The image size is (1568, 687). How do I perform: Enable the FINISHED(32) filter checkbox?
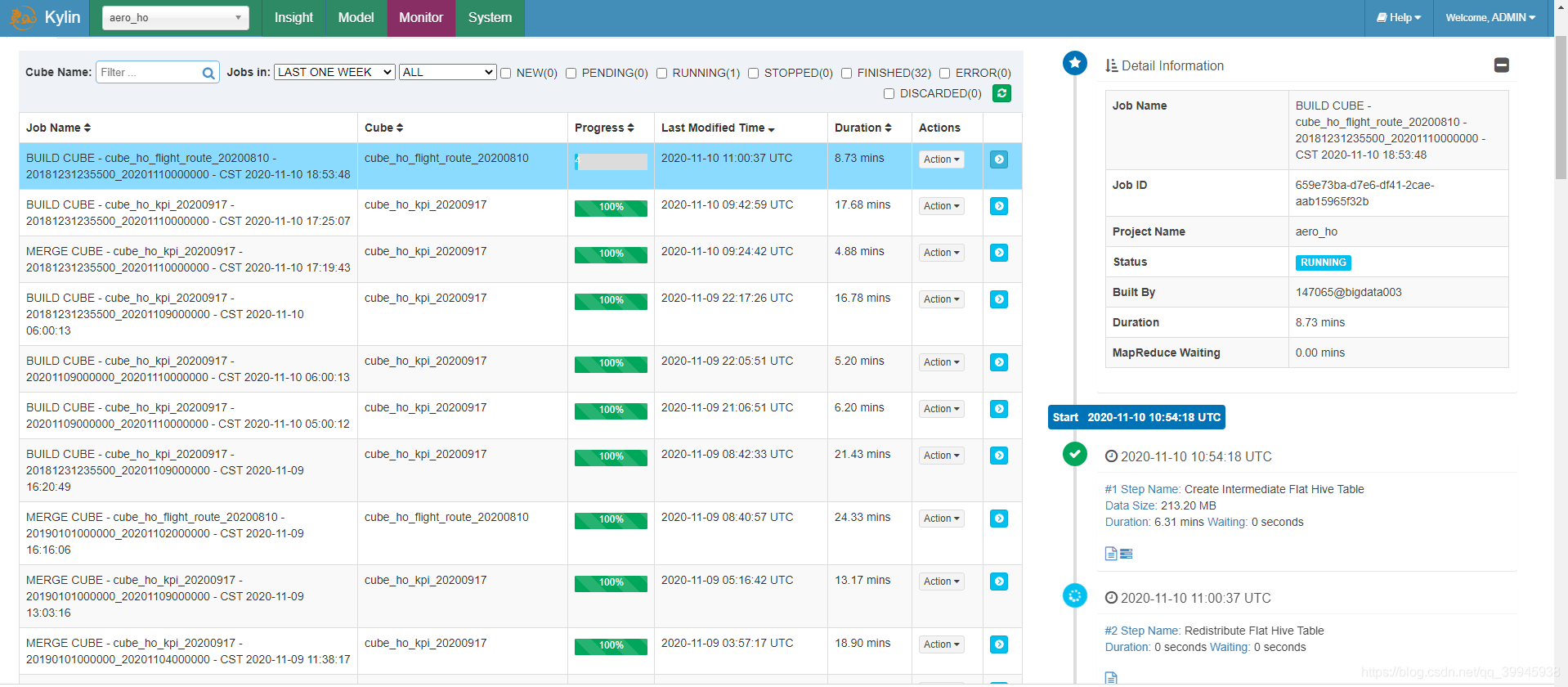[x=847, y=73]
